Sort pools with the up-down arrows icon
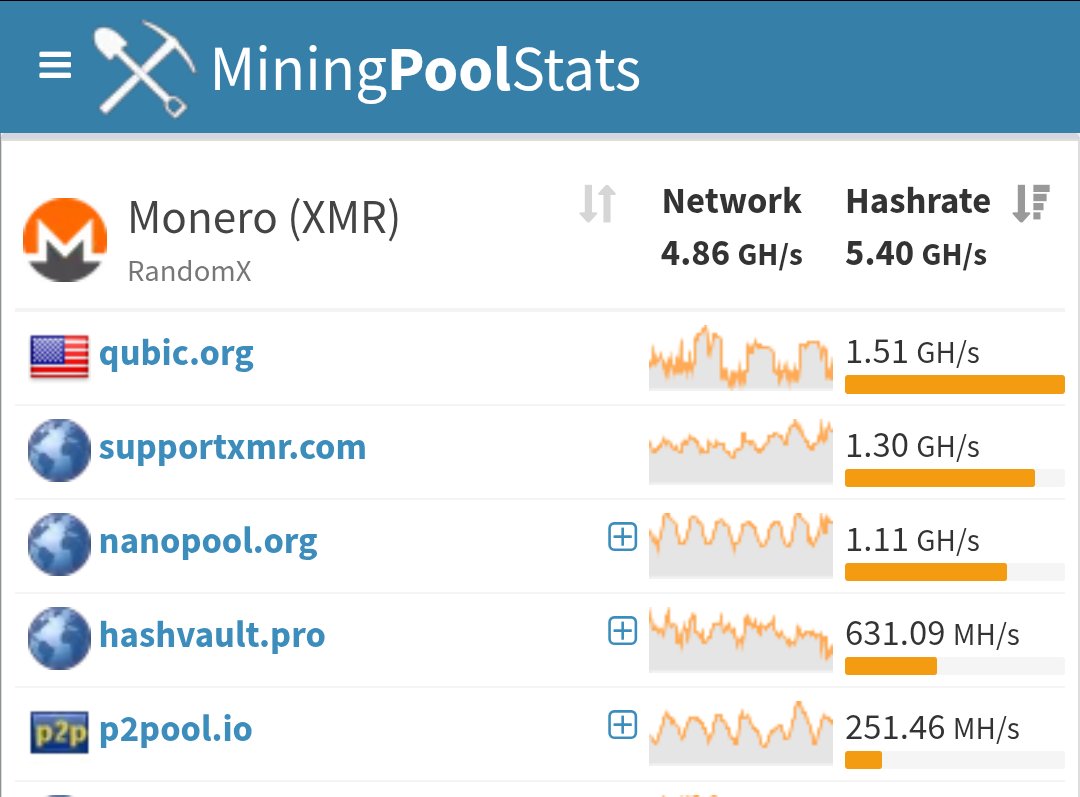The width and height of the screenshot is (1080, 797). click(597, 204)
